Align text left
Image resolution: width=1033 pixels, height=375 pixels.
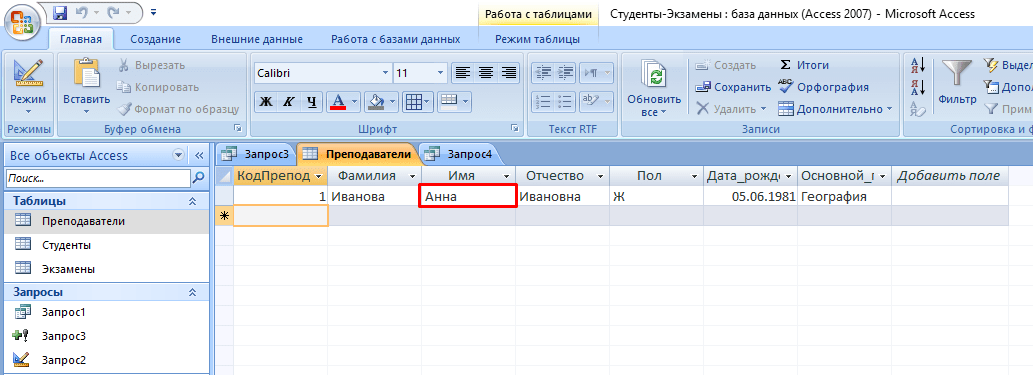click(462, 72)
